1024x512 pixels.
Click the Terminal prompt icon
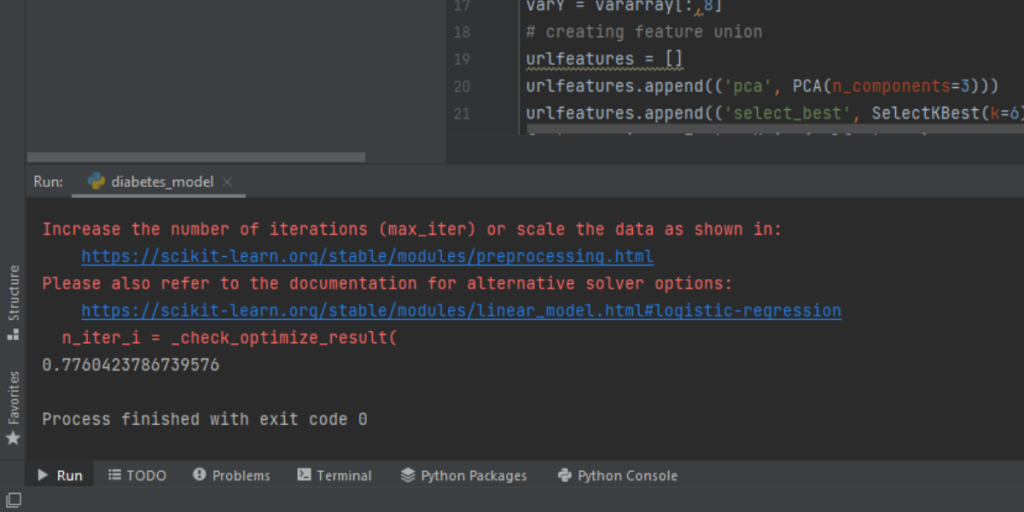(304, 475)
